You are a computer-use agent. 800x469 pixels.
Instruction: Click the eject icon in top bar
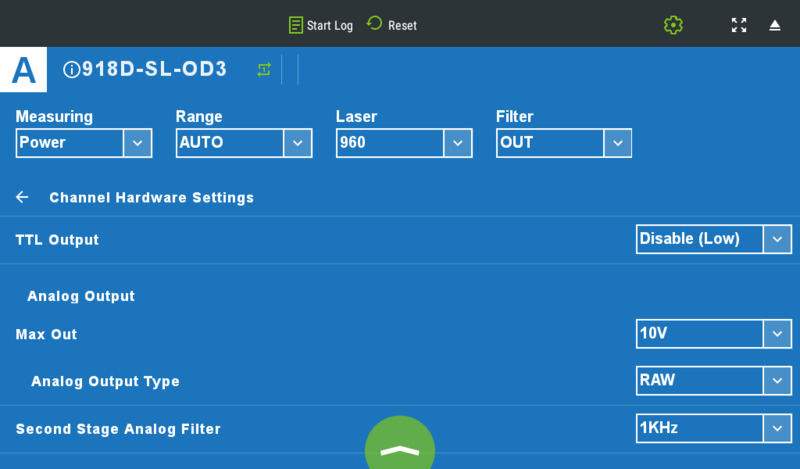(775, 25)
